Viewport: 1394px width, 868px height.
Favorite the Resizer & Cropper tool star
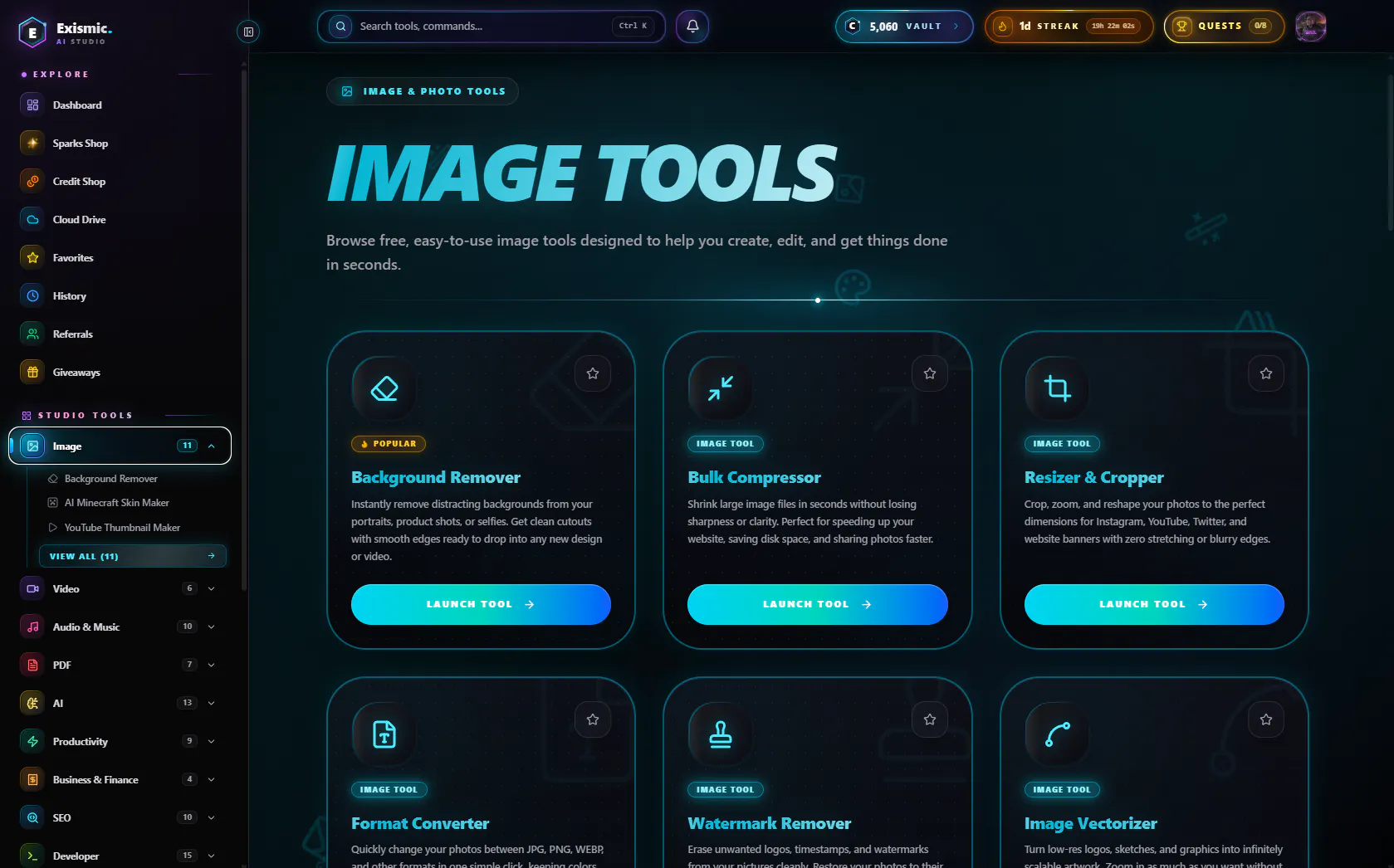[x=1266, y=373]
